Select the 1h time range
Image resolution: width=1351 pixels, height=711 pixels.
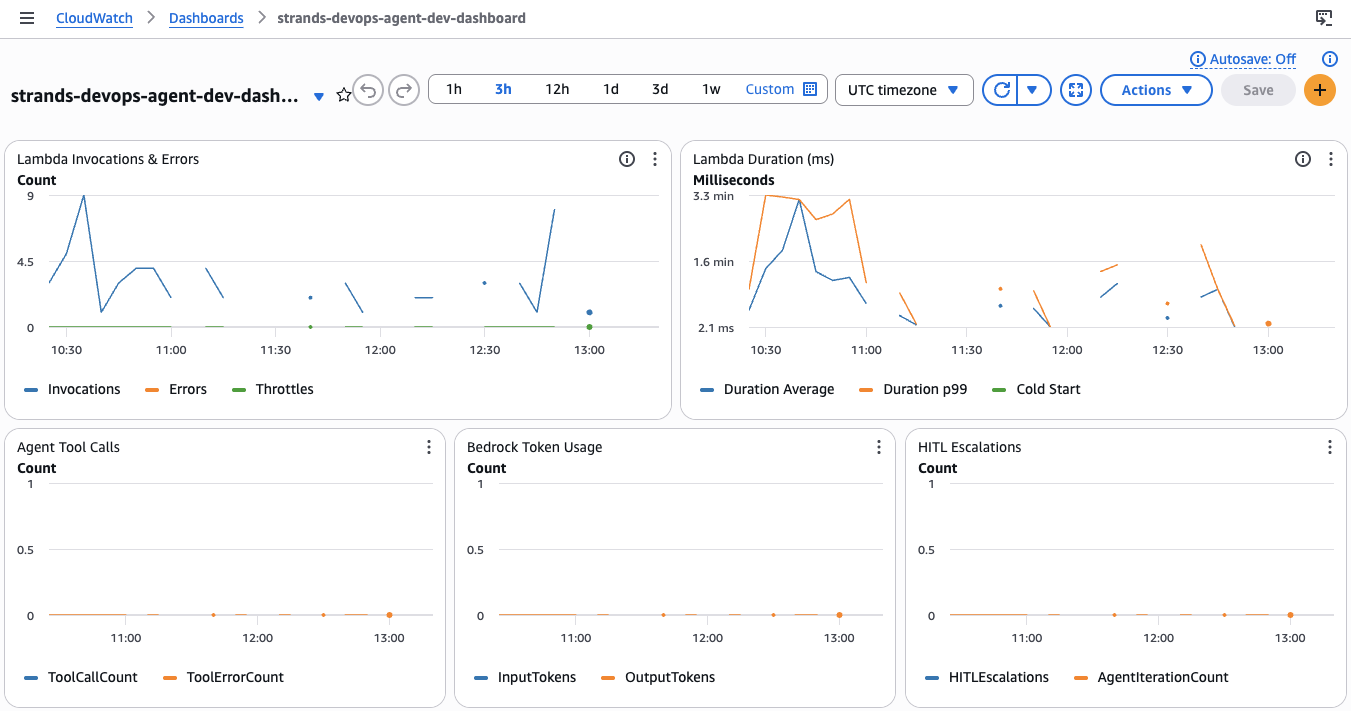tap(454, 89)
